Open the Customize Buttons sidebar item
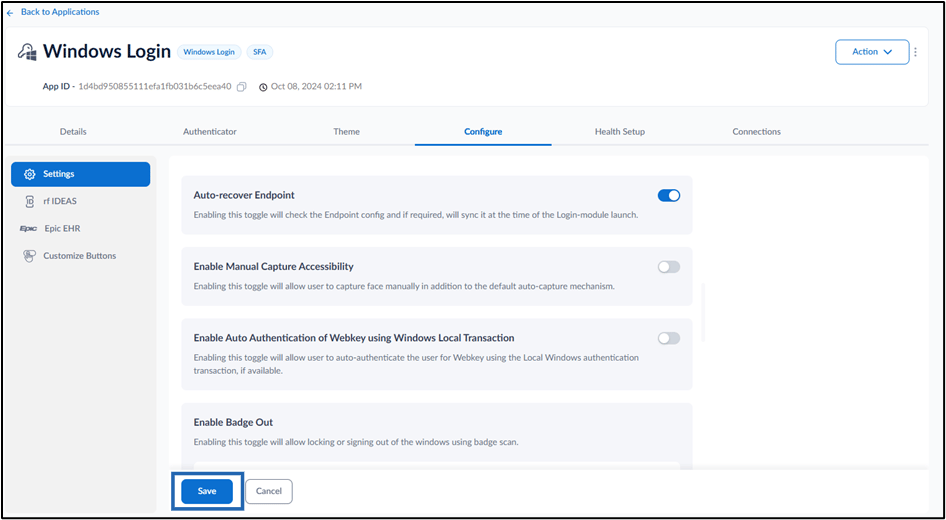This screenshot has height=520, width=946. pos(80,256)
